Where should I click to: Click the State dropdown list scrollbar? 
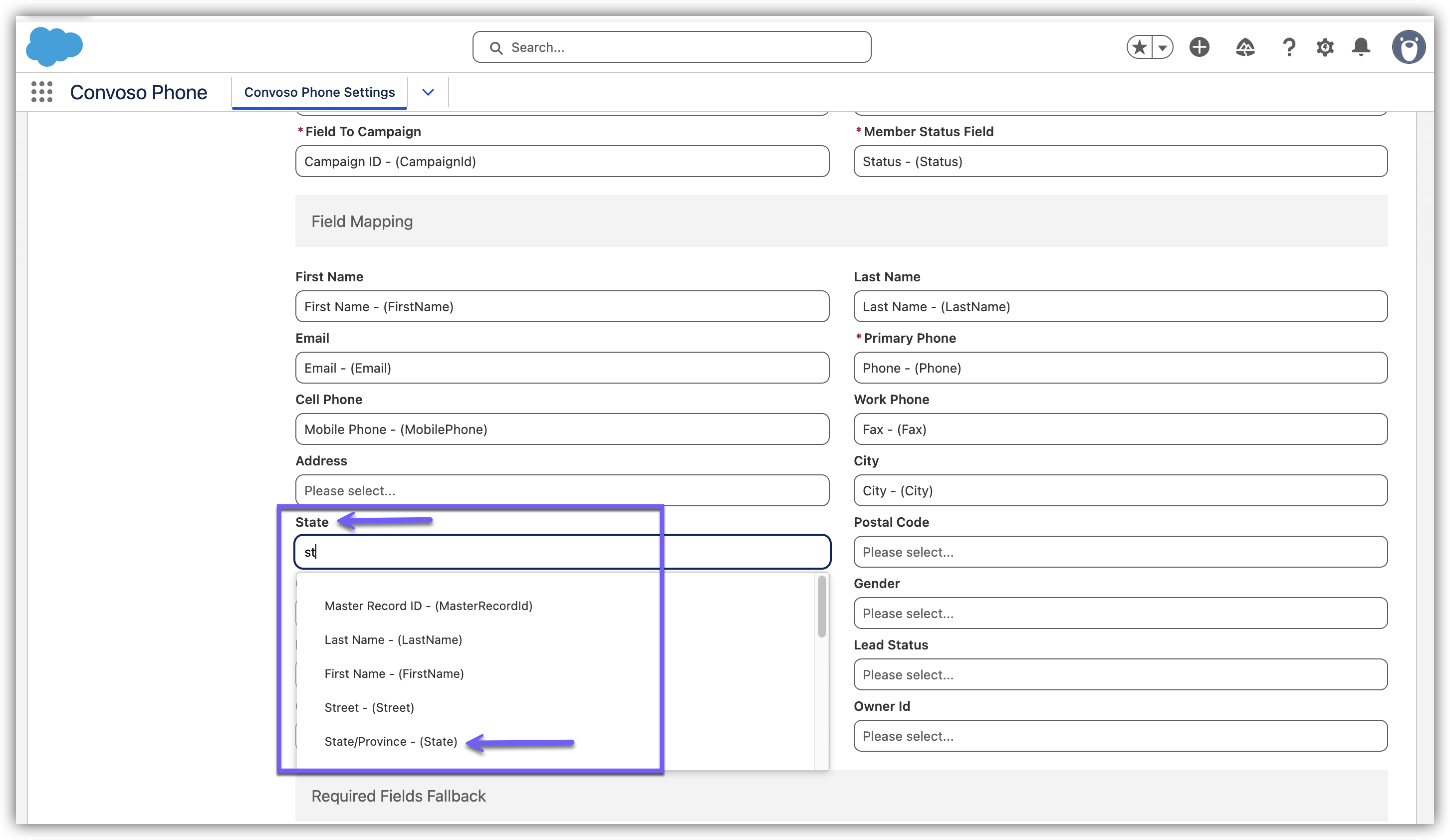pos(822,607)
